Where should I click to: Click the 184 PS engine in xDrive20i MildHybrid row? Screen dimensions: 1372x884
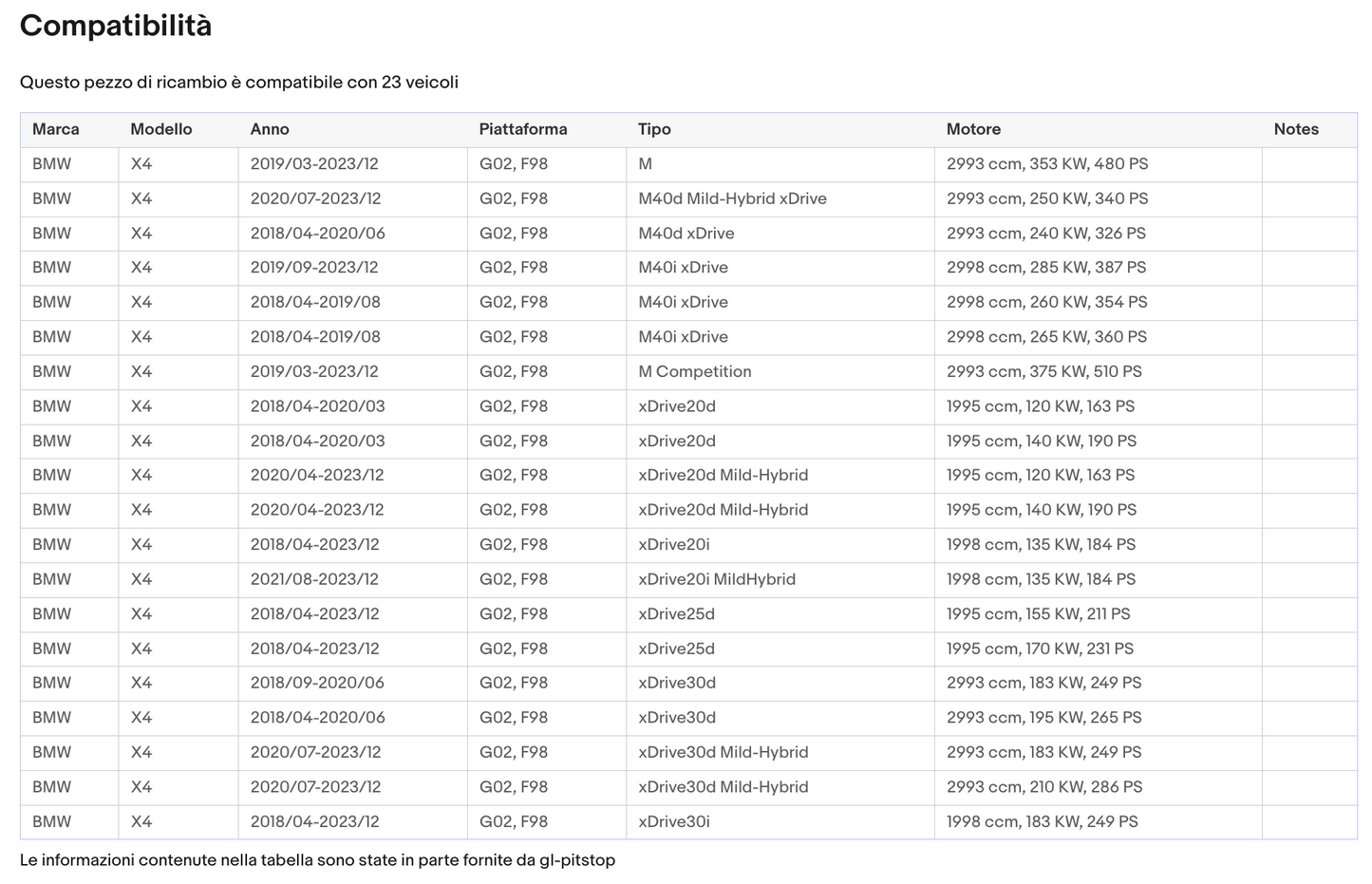[1042, 579]
